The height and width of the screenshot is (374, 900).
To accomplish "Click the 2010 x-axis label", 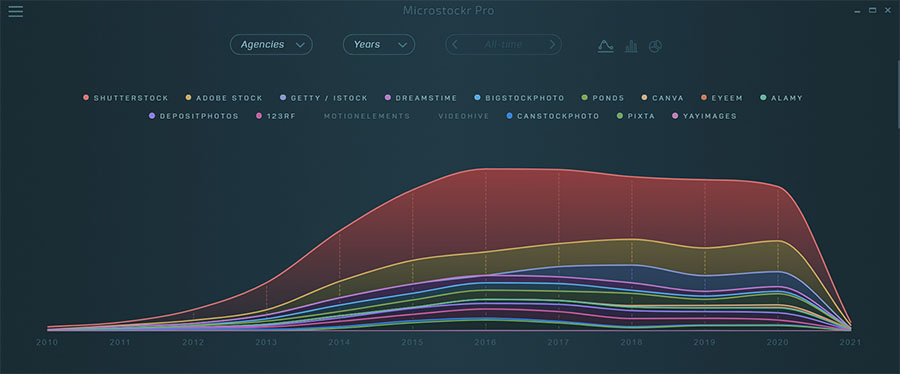I will click(47, 342).
